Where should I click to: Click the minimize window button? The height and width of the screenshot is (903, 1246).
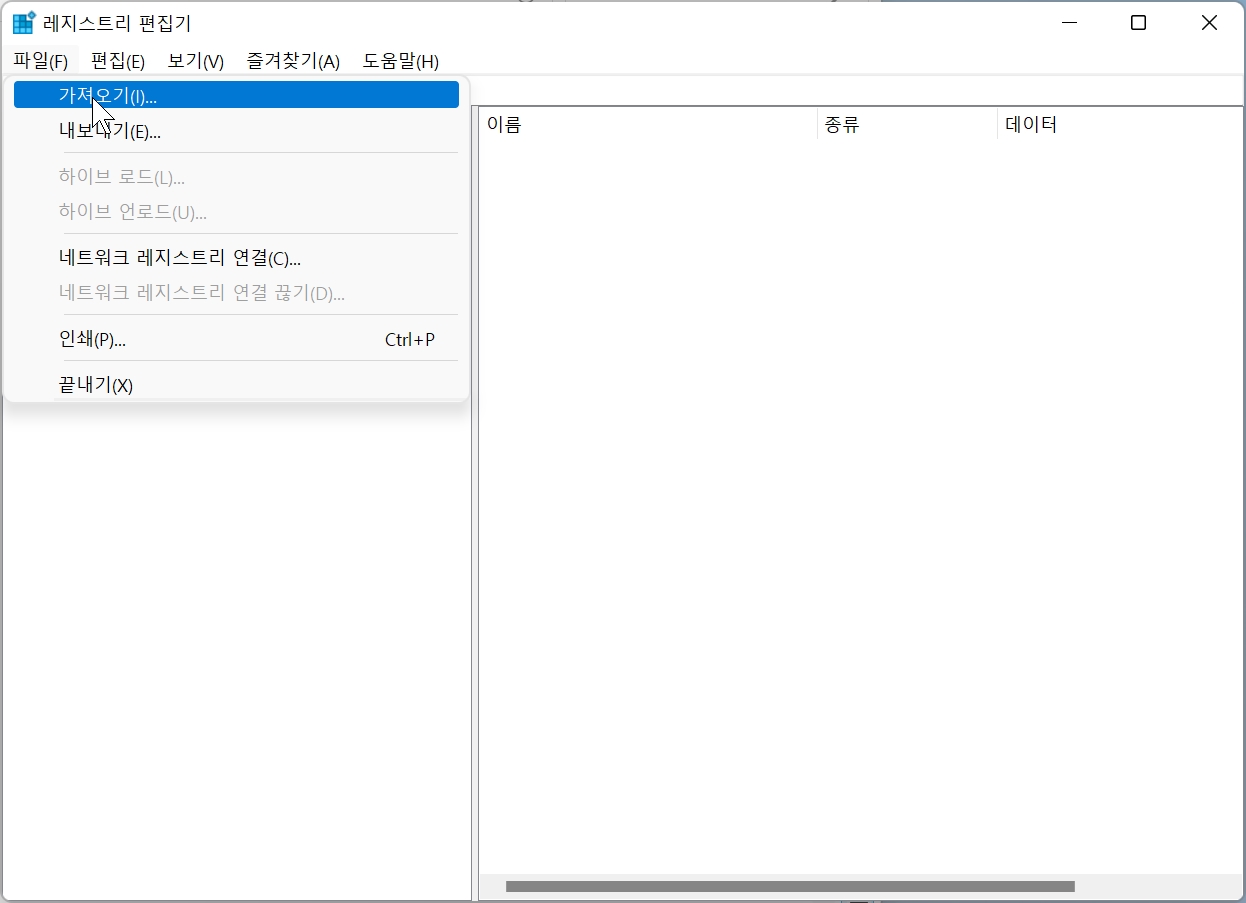point(1069,22)
